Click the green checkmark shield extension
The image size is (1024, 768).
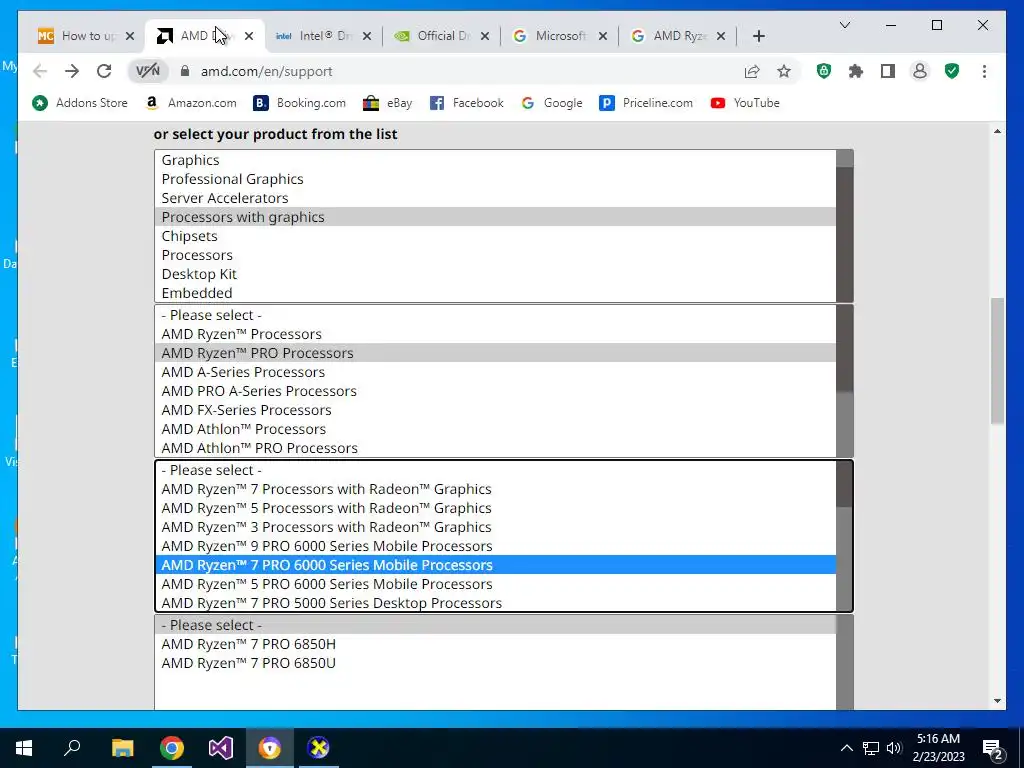tap(952, 71)
